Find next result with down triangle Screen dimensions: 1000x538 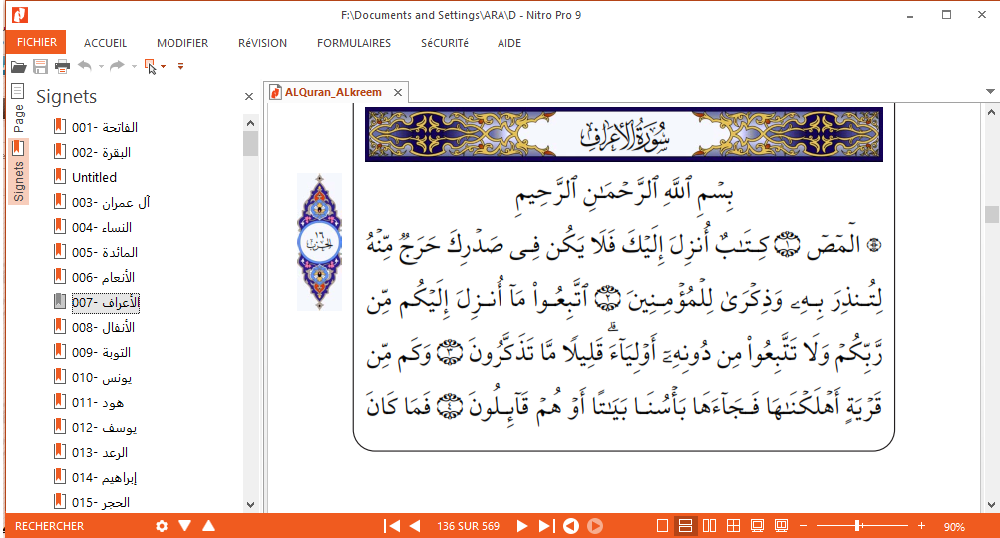pos(185,525)
